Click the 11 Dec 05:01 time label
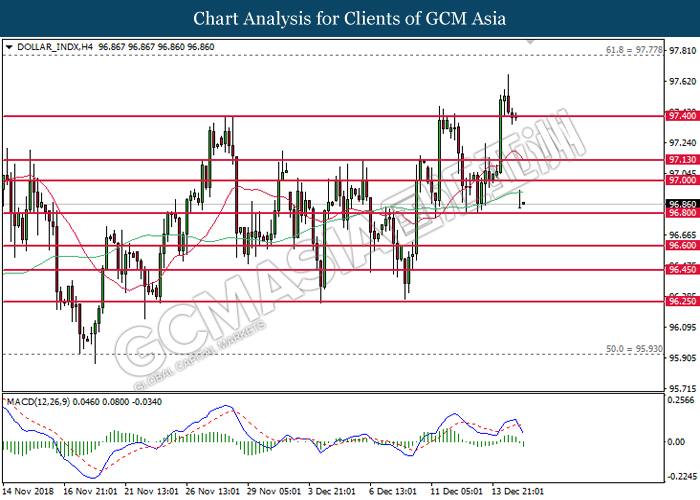Screen dimensions: 700x500 pyautogui.click(x=457, y=492)
